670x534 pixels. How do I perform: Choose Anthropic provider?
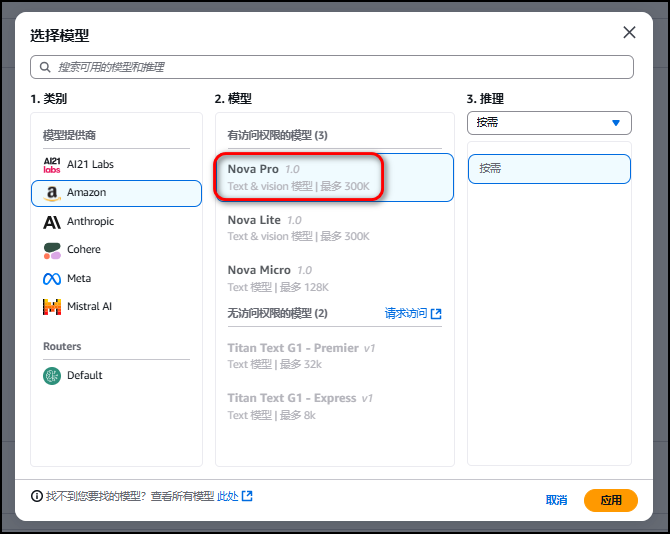click(116, 222)
